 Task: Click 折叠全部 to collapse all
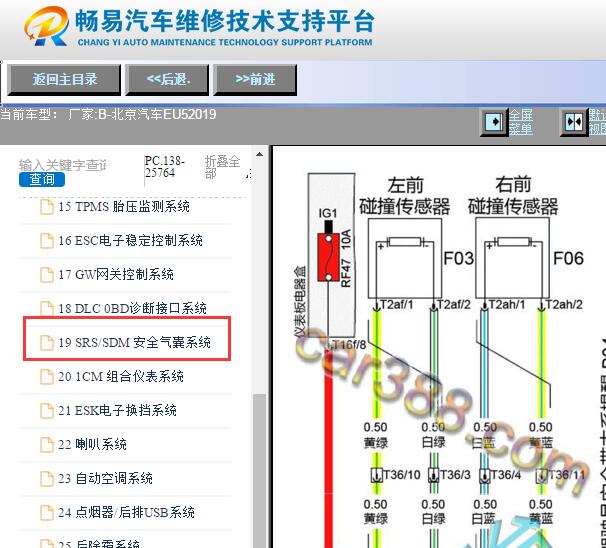click(222, 167)
